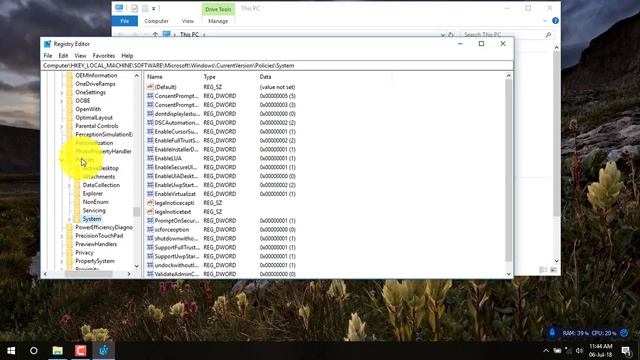Select the Servicing folder icon

click(77, 210)
